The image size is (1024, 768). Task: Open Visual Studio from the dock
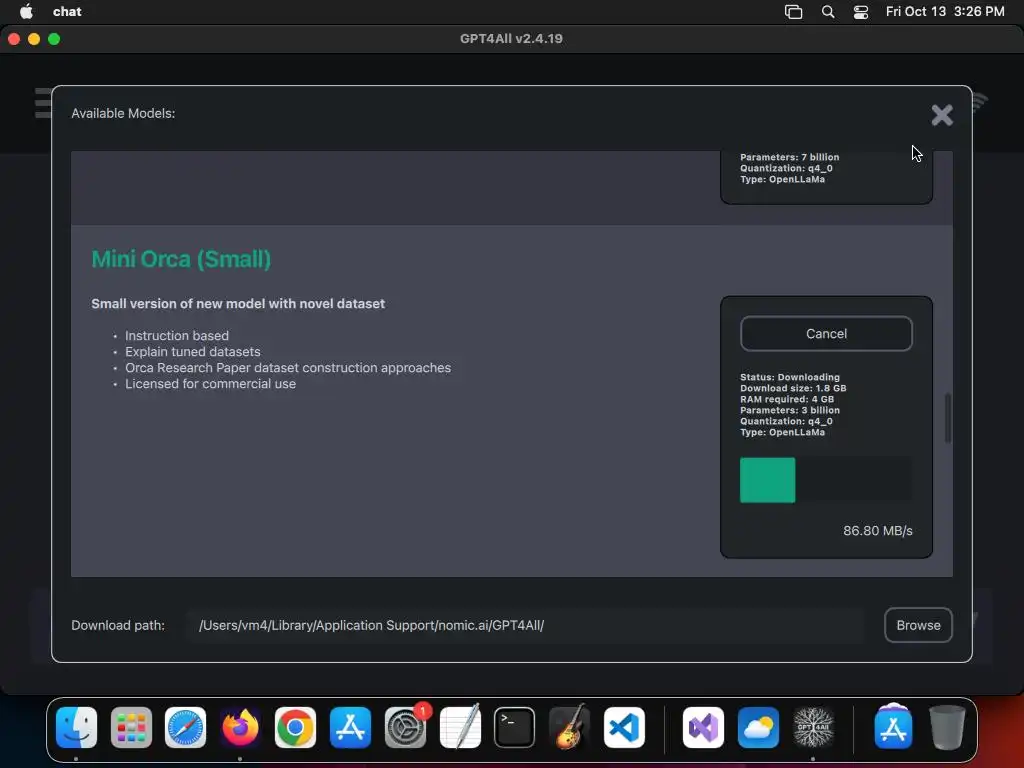click(x=703, y=727)
